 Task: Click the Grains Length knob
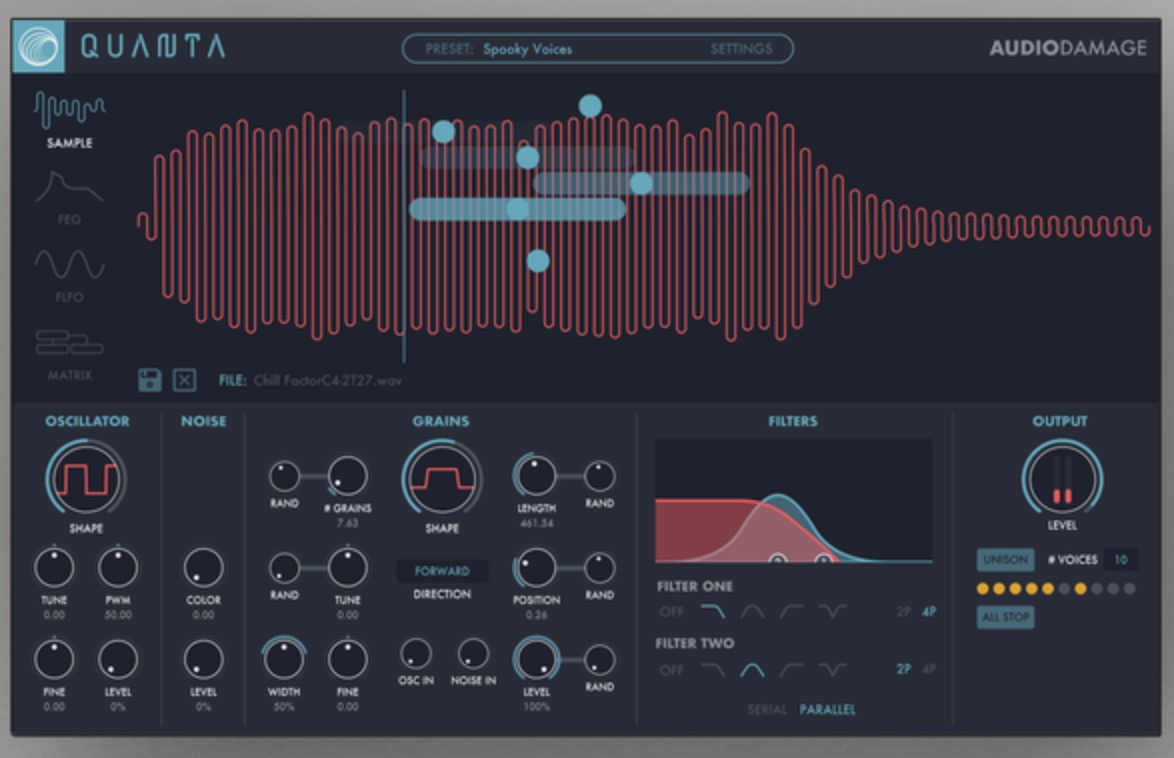(x=536, y=476)
